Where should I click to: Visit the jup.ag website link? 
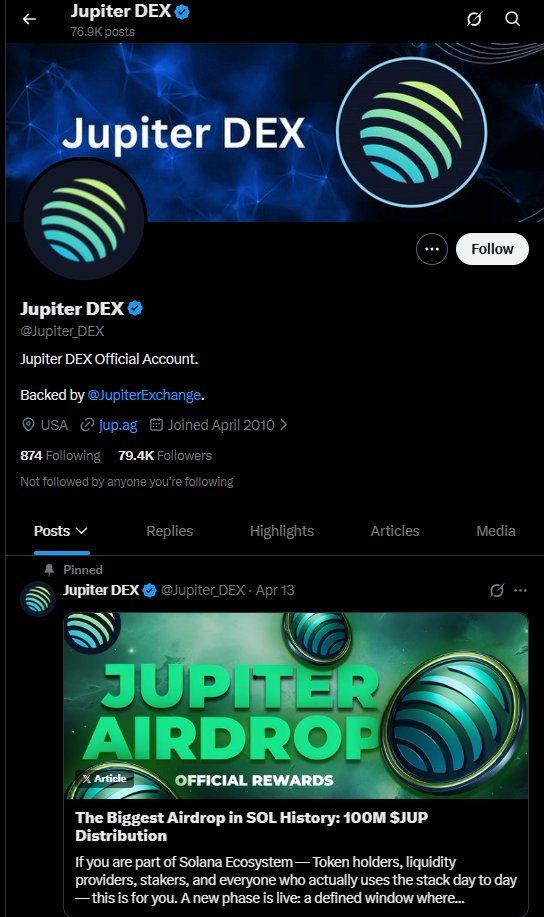(118, 425)
